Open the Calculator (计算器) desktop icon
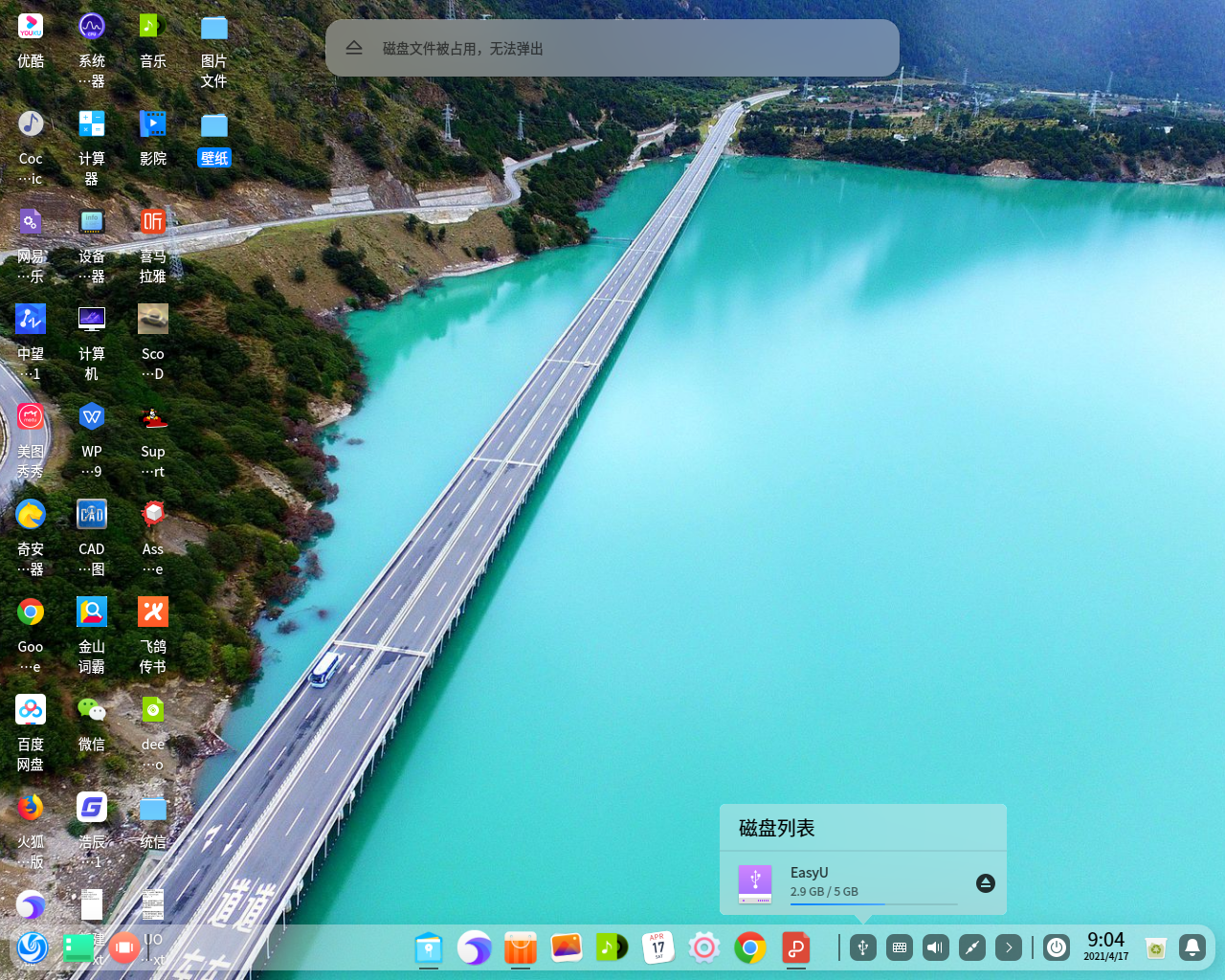This screenshot has height=980, width=1225. [x=92, y=124]
